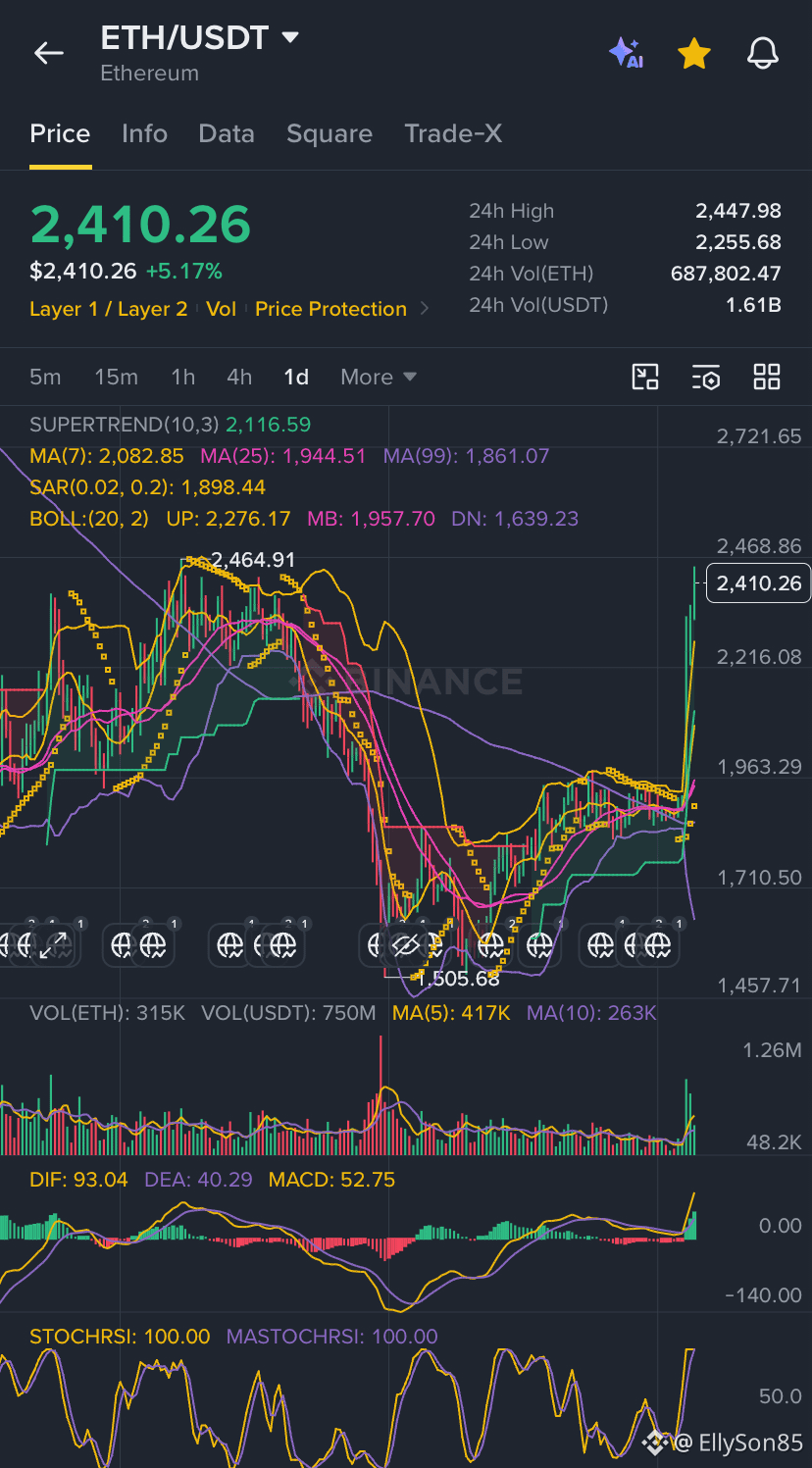Open the Trade-X tab

[x=453, y=133]
